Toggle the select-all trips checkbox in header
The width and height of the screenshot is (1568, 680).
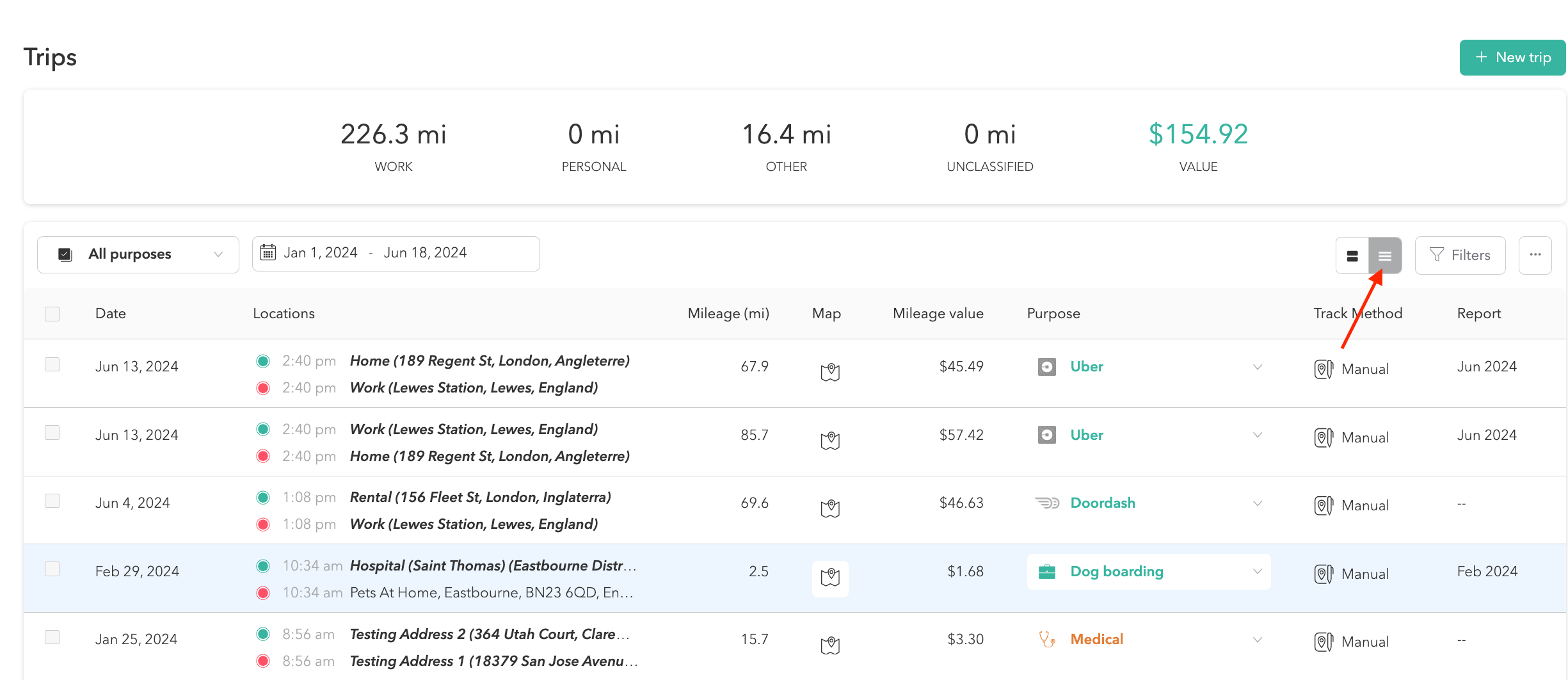(x=52, y=314)
